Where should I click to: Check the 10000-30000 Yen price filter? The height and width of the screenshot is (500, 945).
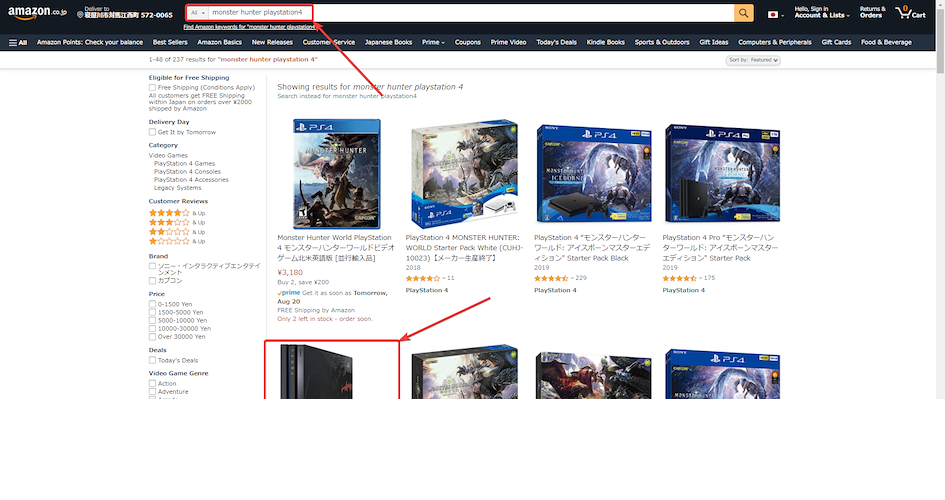pos(152,329)
